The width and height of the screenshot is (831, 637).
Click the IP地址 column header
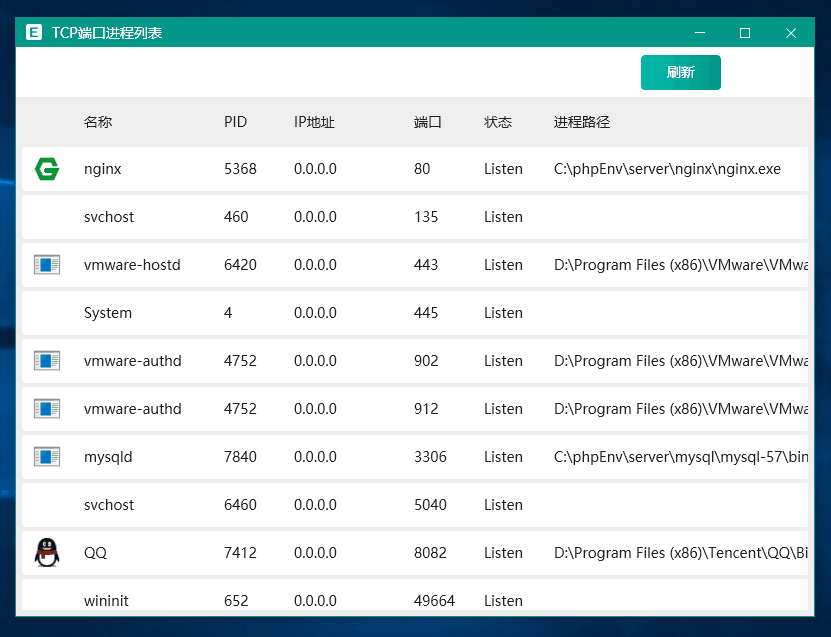pyautogui.click(x=314, y=122)
